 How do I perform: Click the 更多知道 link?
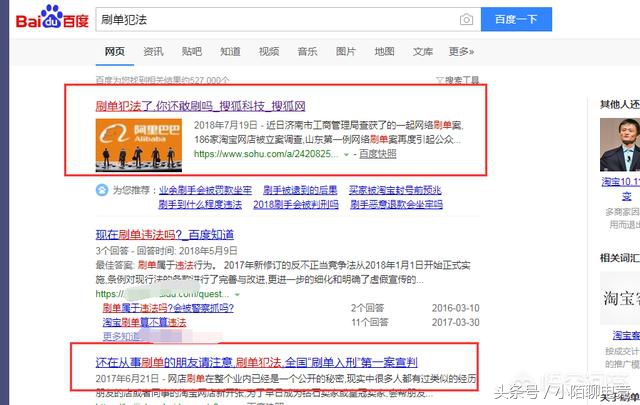tap(122, 336)
